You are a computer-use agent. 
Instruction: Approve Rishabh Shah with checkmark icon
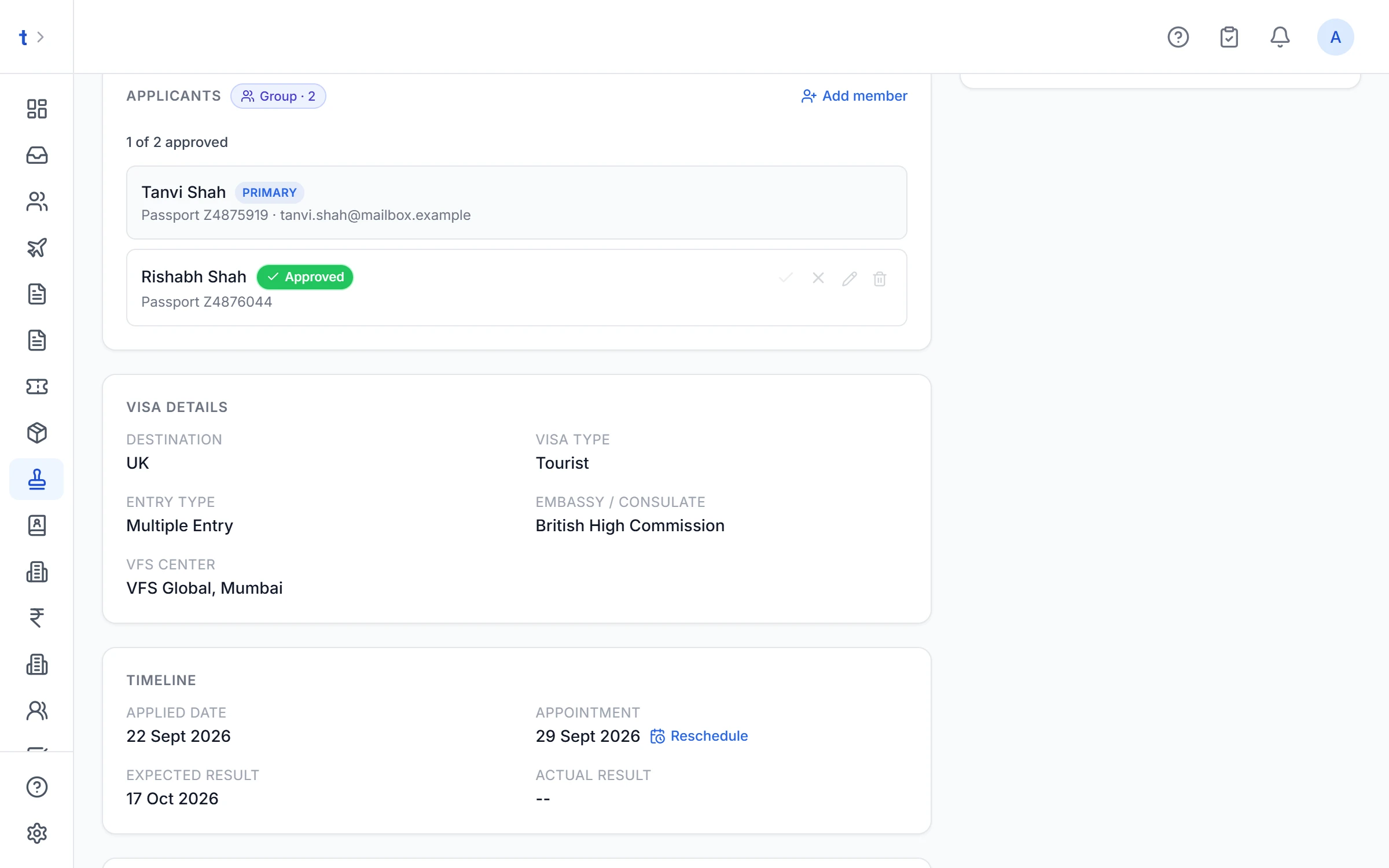[x=786, y=278]
